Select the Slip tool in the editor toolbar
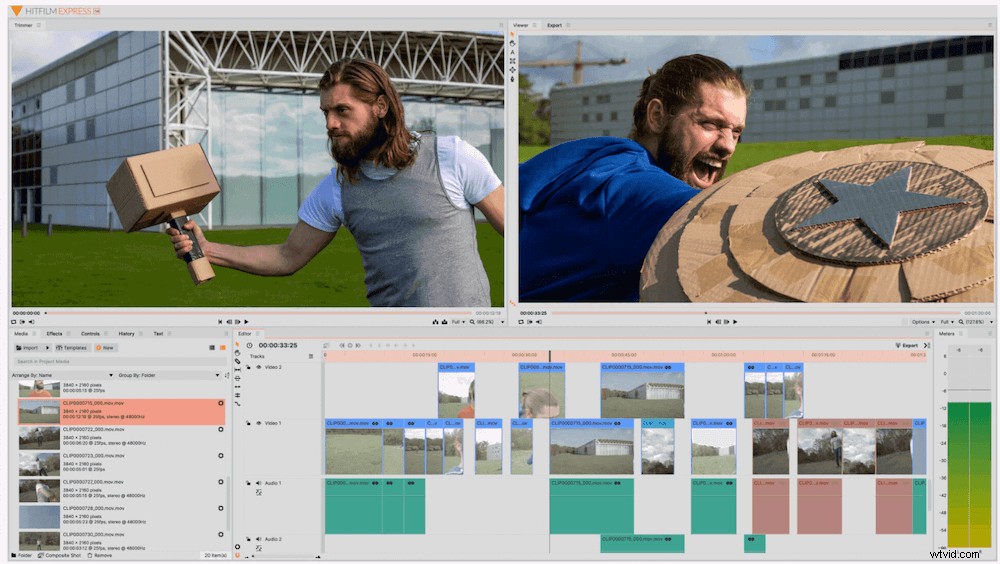 237,370
